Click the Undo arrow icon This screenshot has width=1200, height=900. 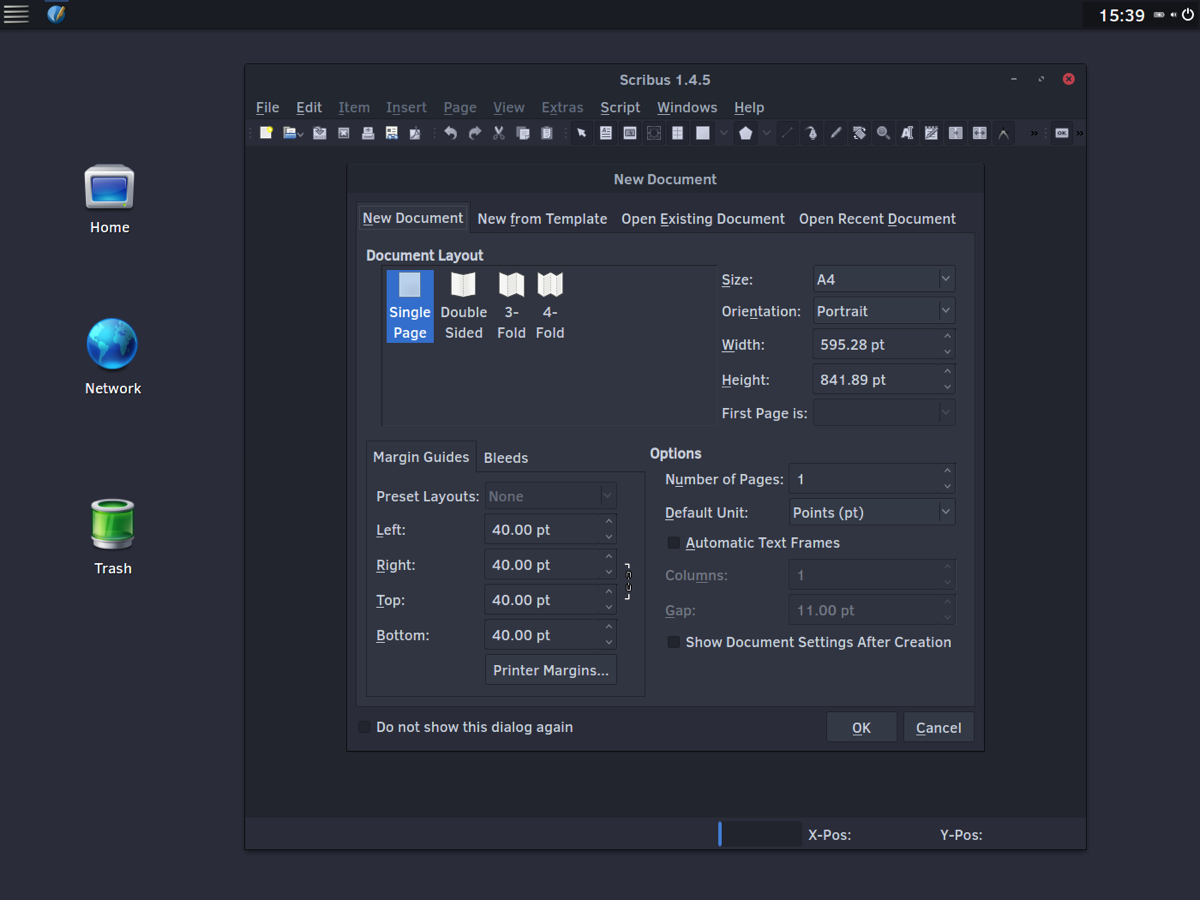click(450, 133)
